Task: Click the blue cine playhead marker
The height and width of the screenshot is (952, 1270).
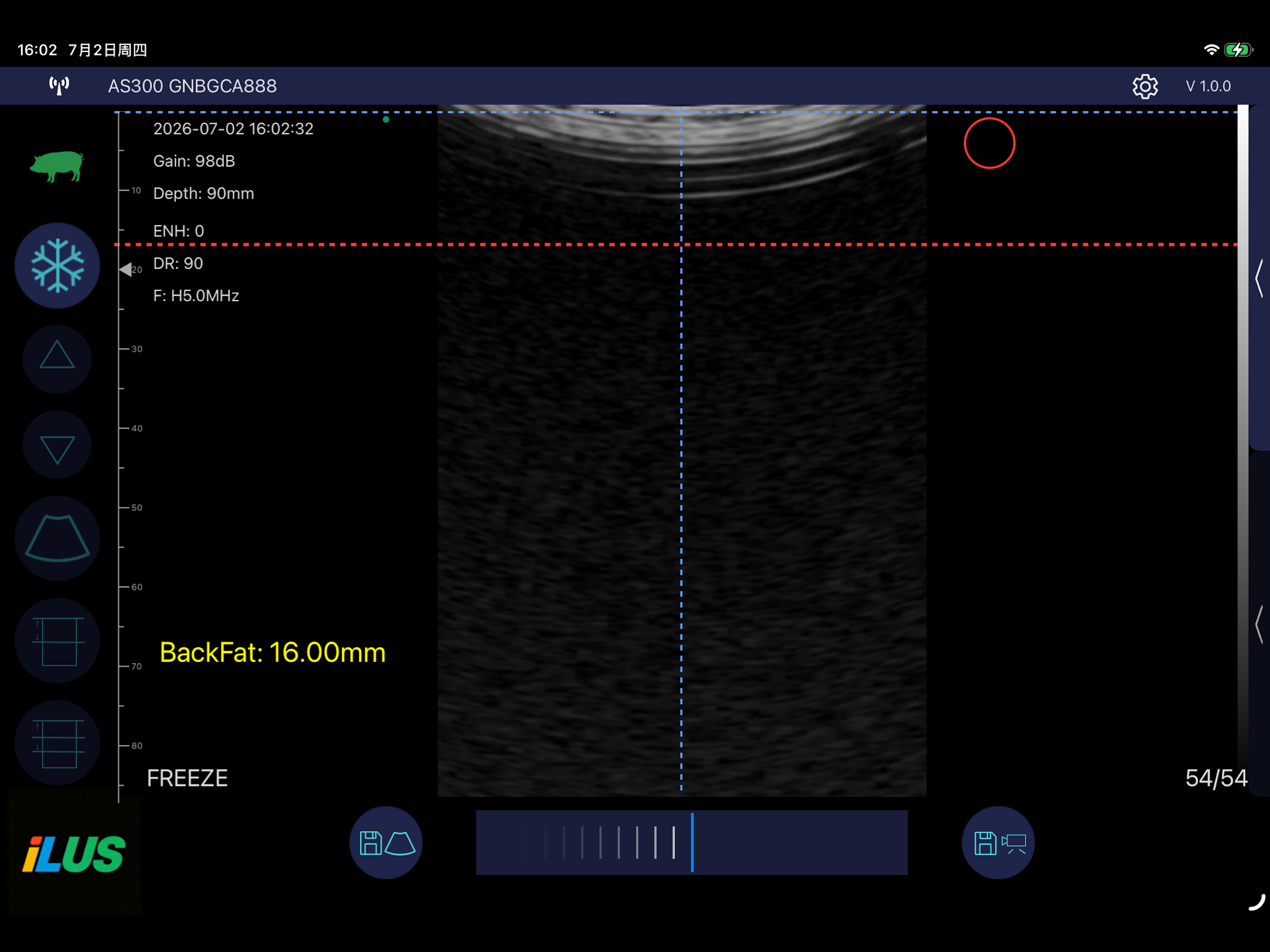Action: (x=692, y=842)
